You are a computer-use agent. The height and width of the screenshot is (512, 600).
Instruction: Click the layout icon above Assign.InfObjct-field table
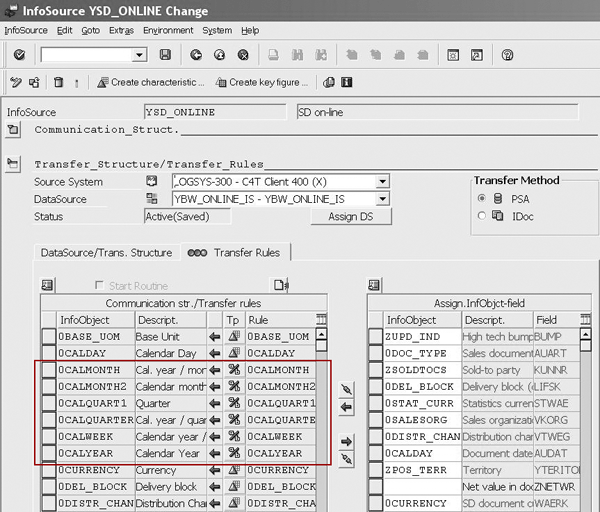click(x=374, y=285)
